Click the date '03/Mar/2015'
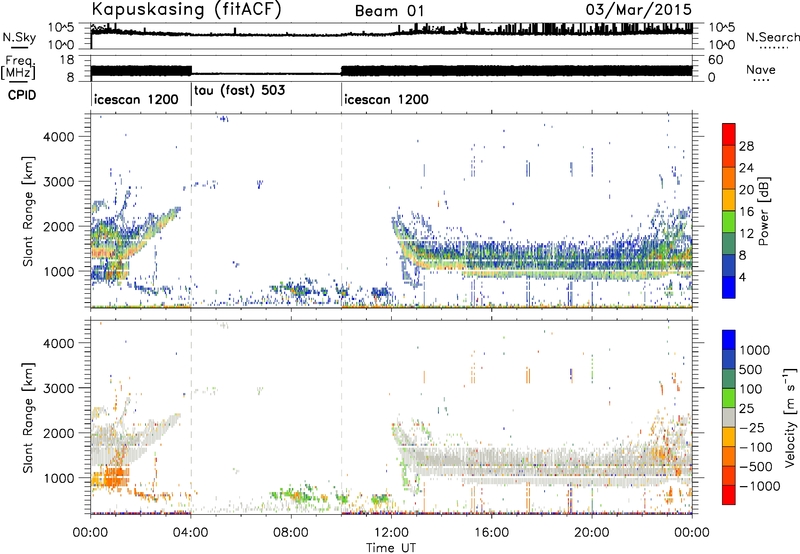Screen dimensions: 800x554 coord(638,9)
